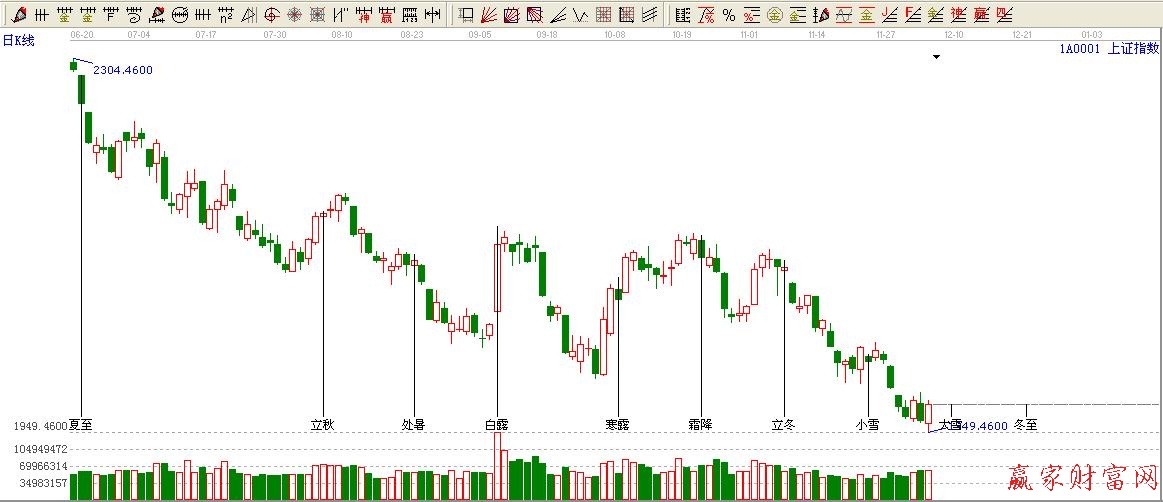Image resolution: width=1163 pixels, height=502 pixels.
Task: Click the 日K线 period label
Action: coord(19,40)
